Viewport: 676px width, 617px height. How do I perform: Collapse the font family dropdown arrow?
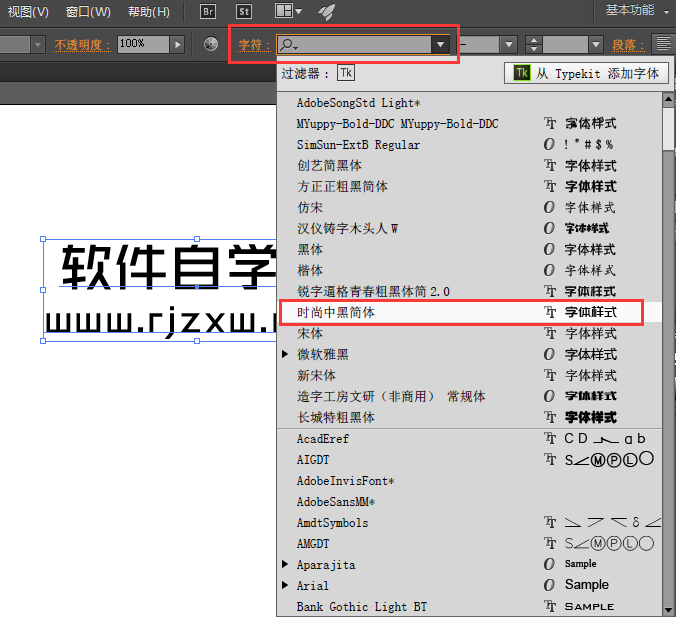(440, 44)
